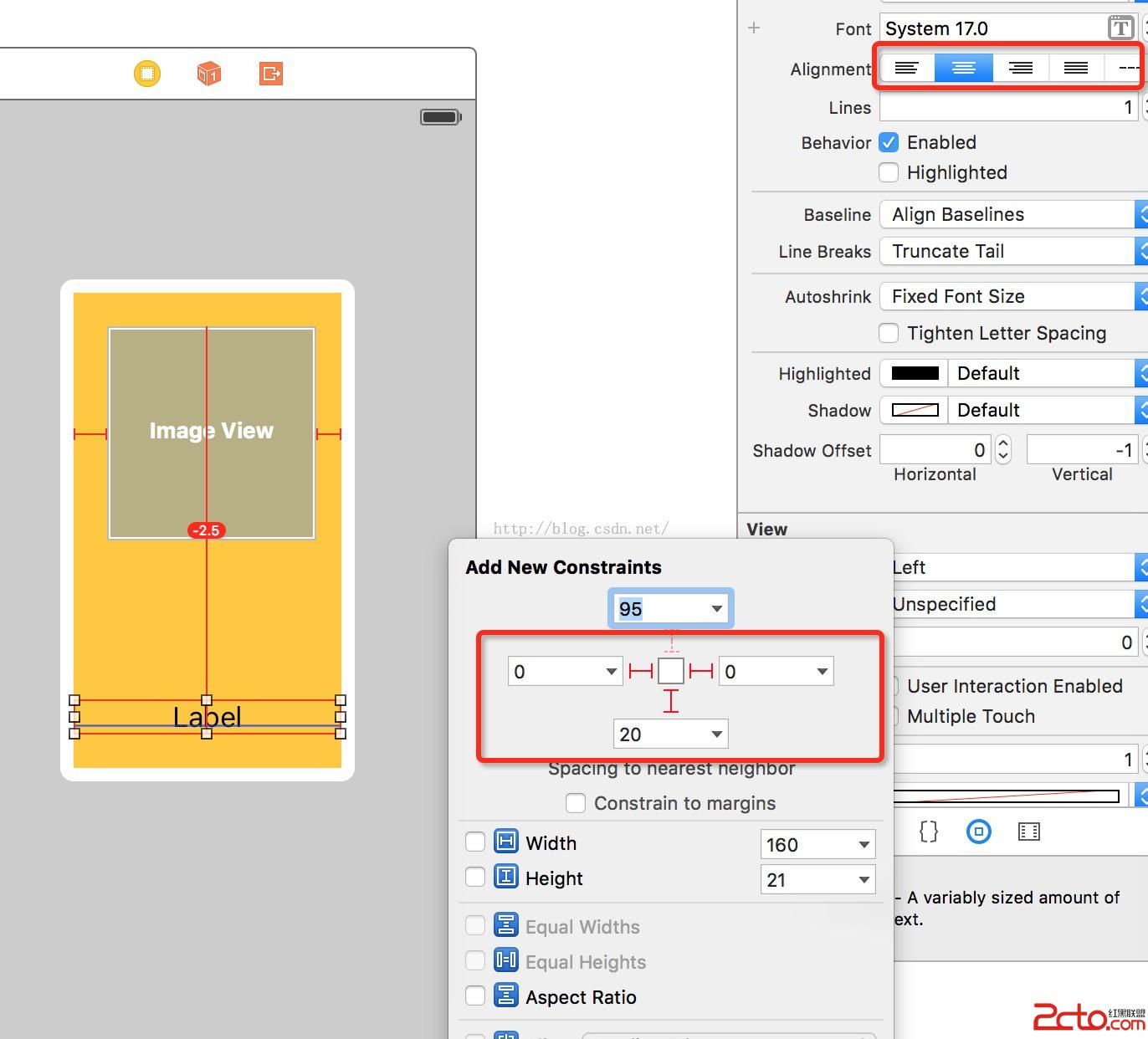Screen dimensions: 1148x1039
Task: Click the Highlighted black color swatch
Action: coord(915,373)
